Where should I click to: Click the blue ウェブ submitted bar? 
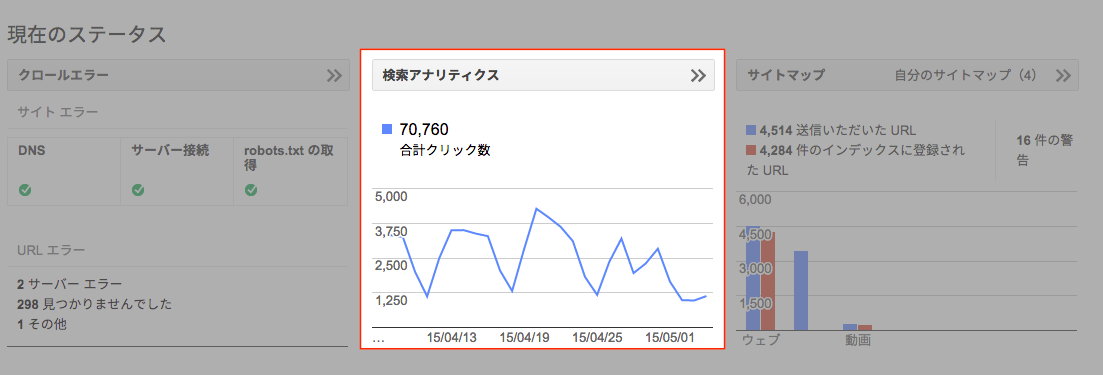tap(753, 278)
